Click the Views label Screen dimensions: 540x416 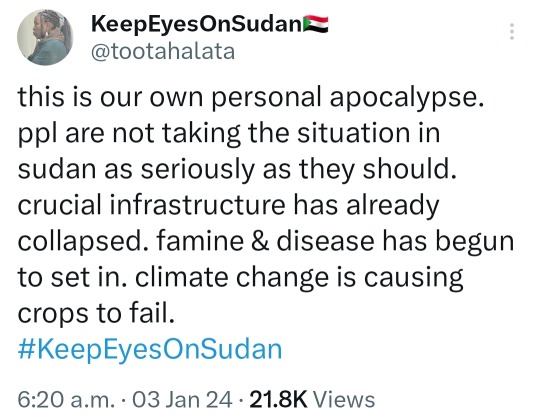(x=343, y=400)
